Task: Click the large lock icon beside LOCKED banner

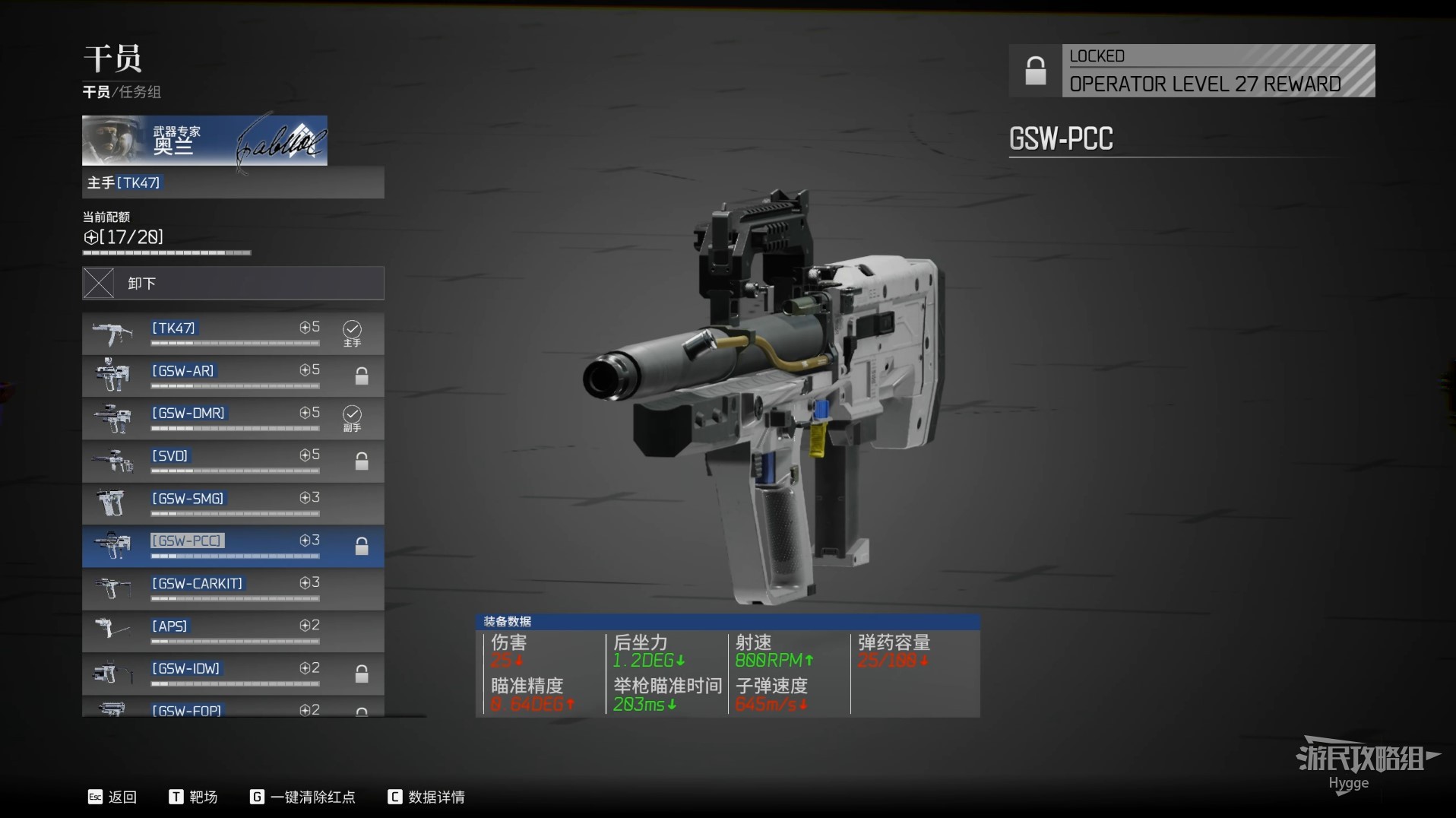Action: point(1035,71)
